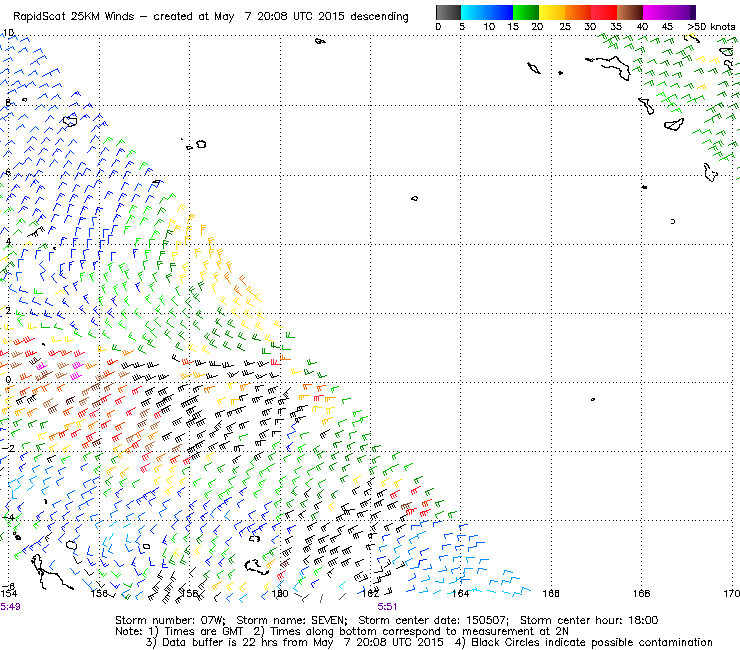Click the red 30-35 knots legend color
The image size is (740, 650).
[604, 12]
